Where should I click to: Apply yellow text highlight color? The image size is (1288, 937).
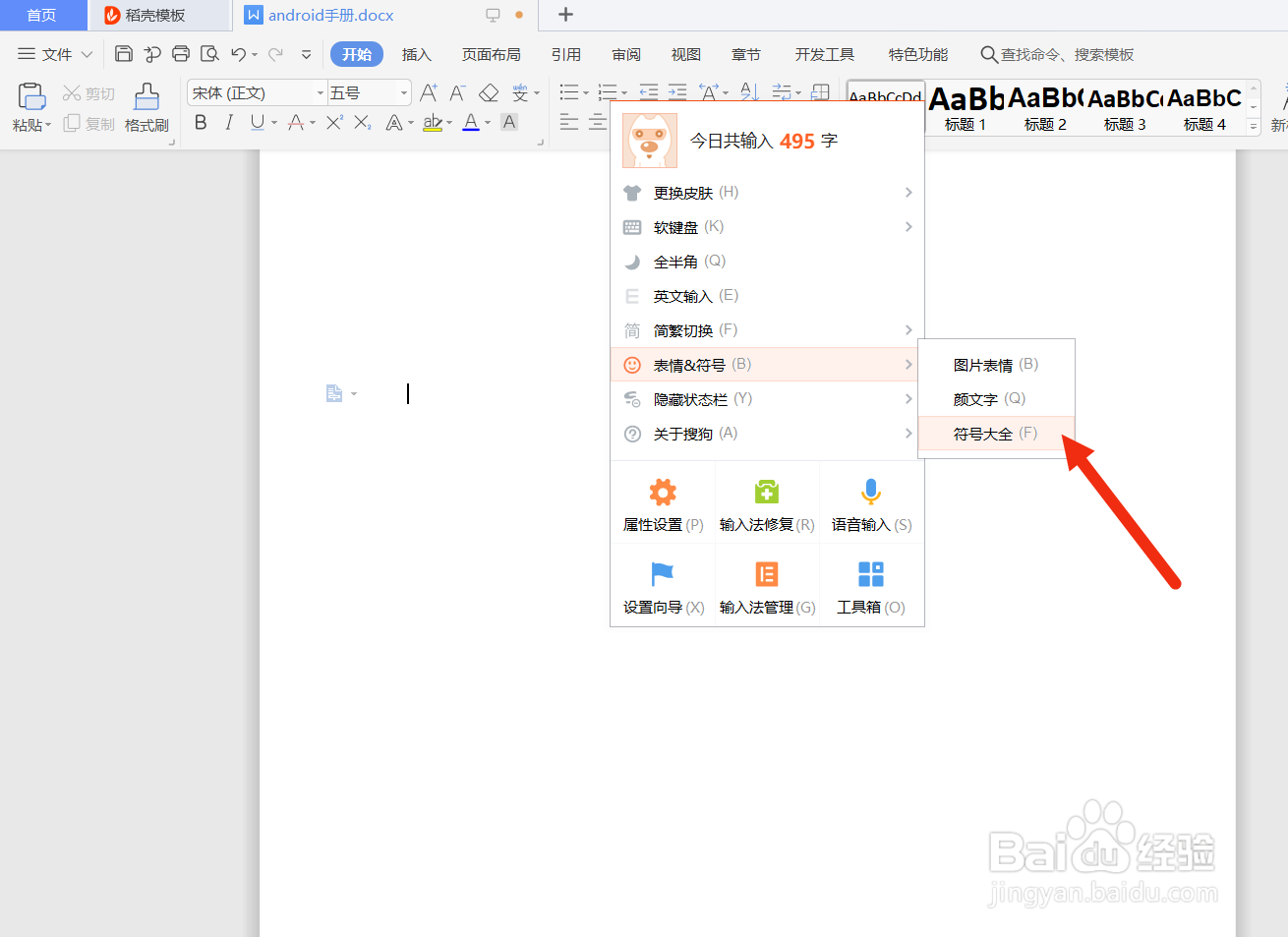click(x=432, y=122)
